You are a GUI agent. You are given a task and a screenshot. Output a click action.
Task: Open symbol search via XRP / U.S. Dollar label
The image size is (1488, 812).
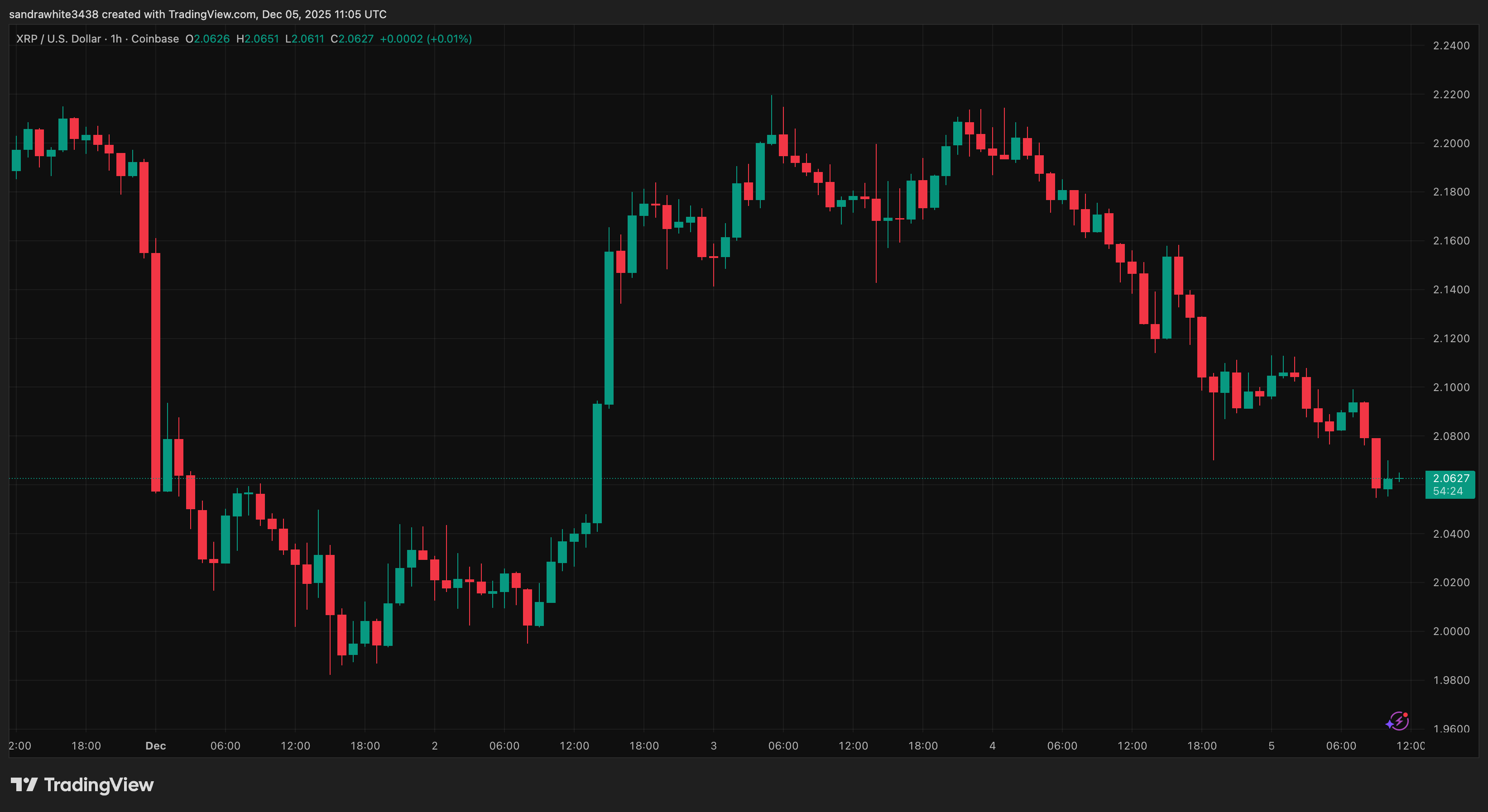coord(58,38)
